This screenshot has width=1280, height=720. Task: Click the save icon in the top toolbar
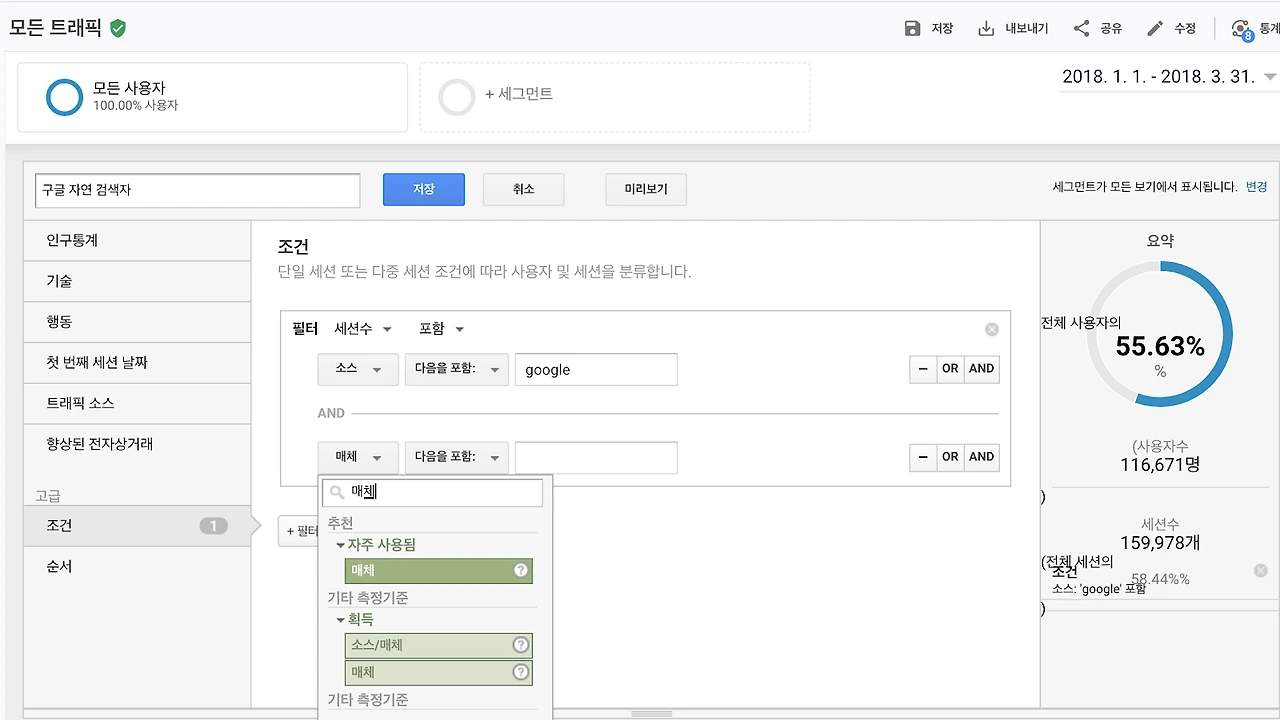point(912,28)
